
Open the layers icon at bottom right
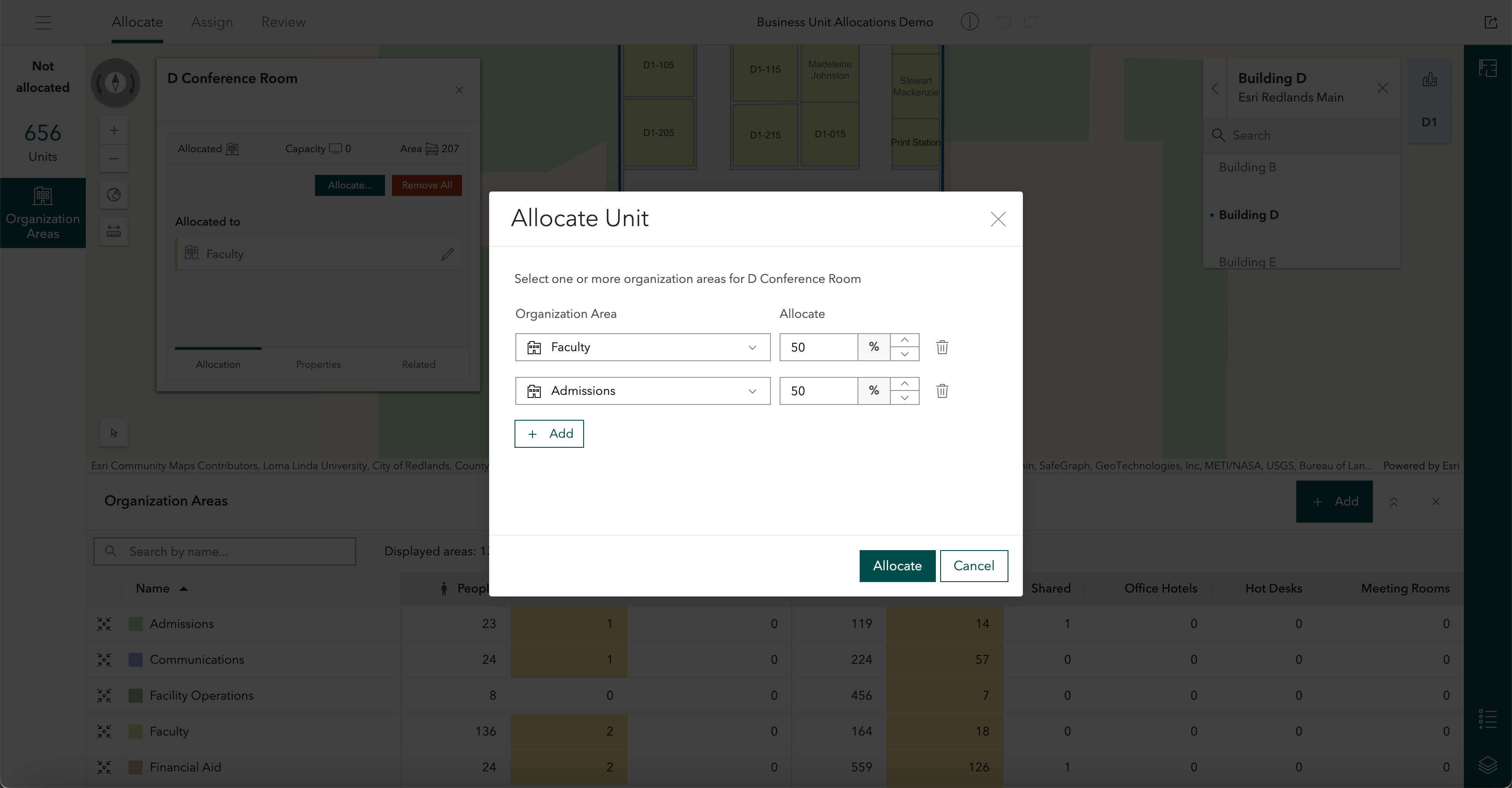(x=1487, y=764)
